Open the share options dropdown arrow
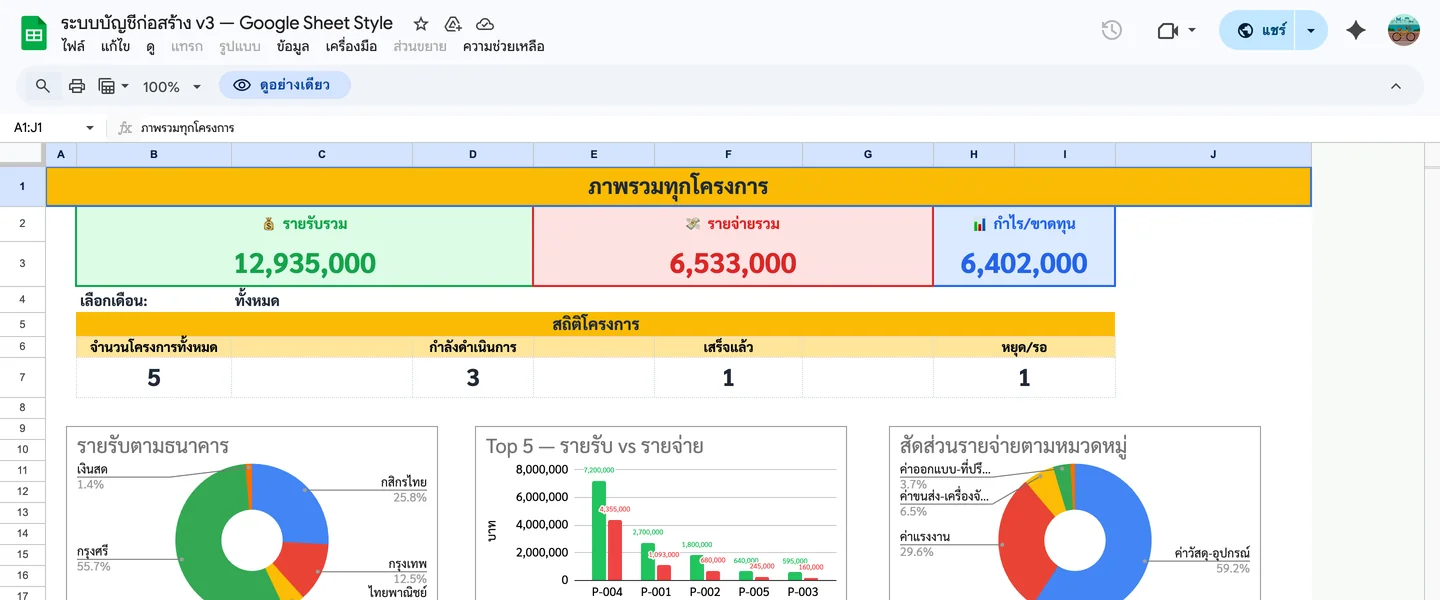Screen dimensions: 1440x600 coord(1310,31)
